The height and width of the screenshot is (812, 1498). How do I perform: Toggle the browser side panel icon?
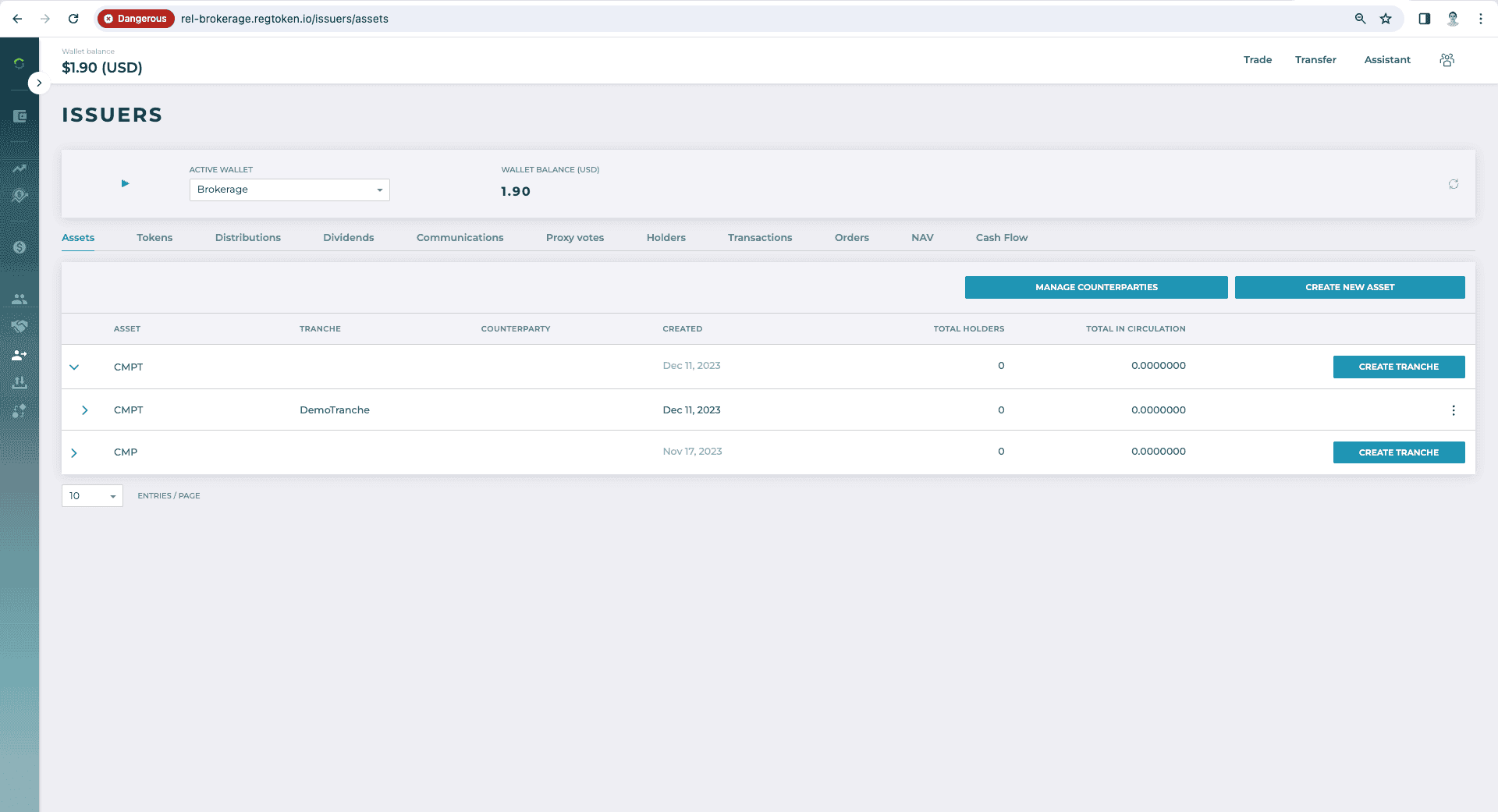[1425, 19]
